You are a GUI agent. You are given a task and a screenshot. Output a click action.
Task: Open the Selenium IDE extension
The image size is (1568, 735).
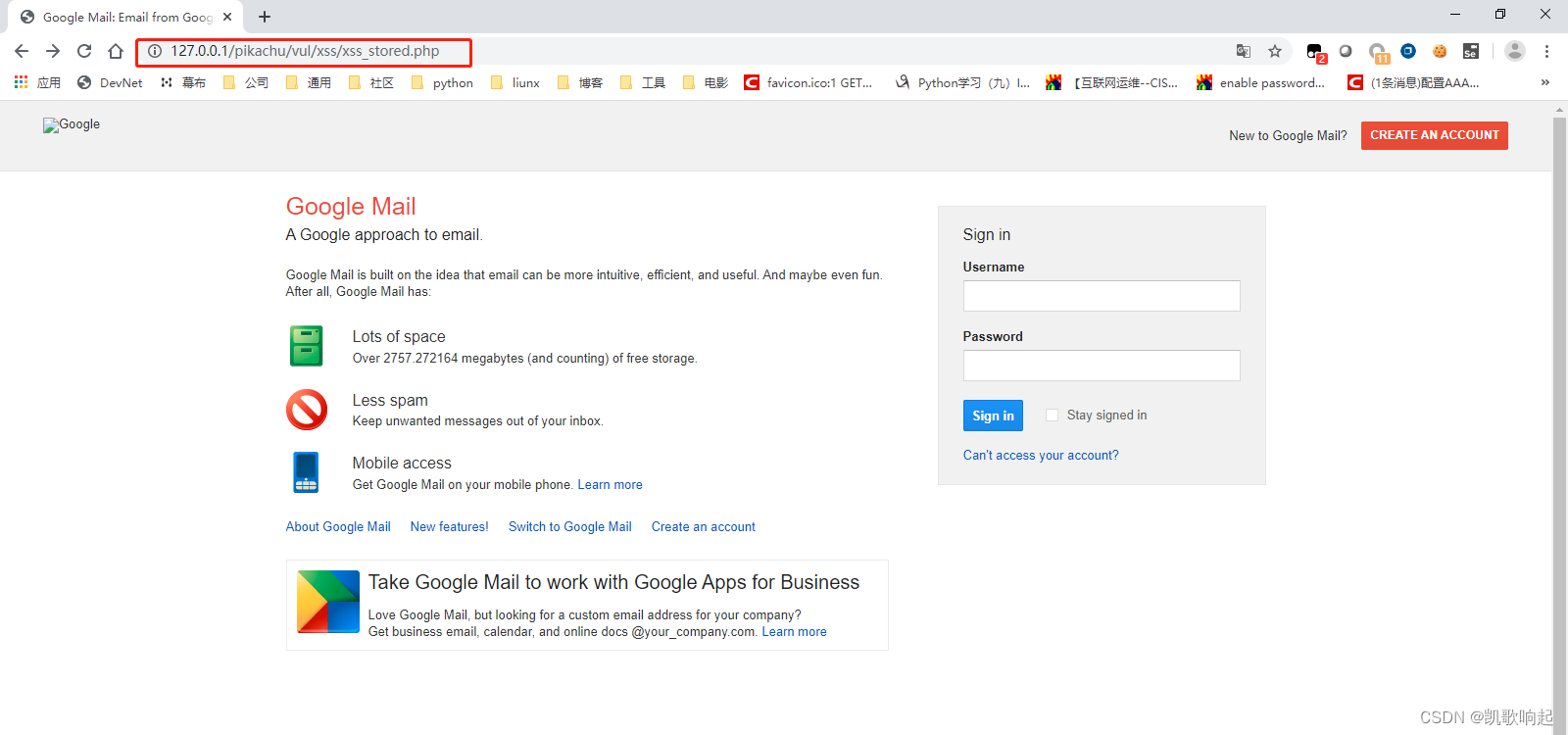coord(1471,51)
